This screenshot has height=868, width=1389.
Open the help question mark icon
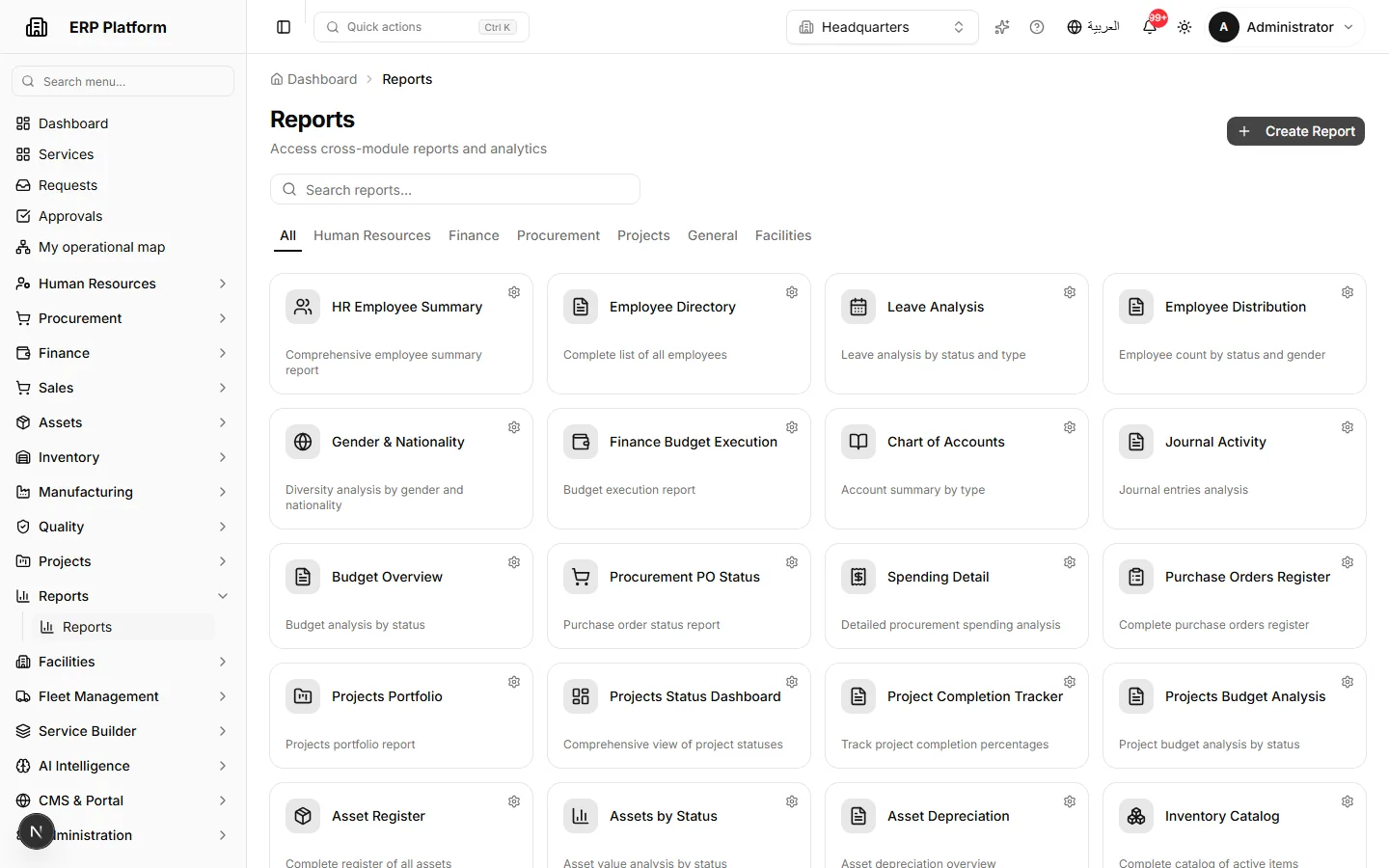click(x=1037, y=27)
